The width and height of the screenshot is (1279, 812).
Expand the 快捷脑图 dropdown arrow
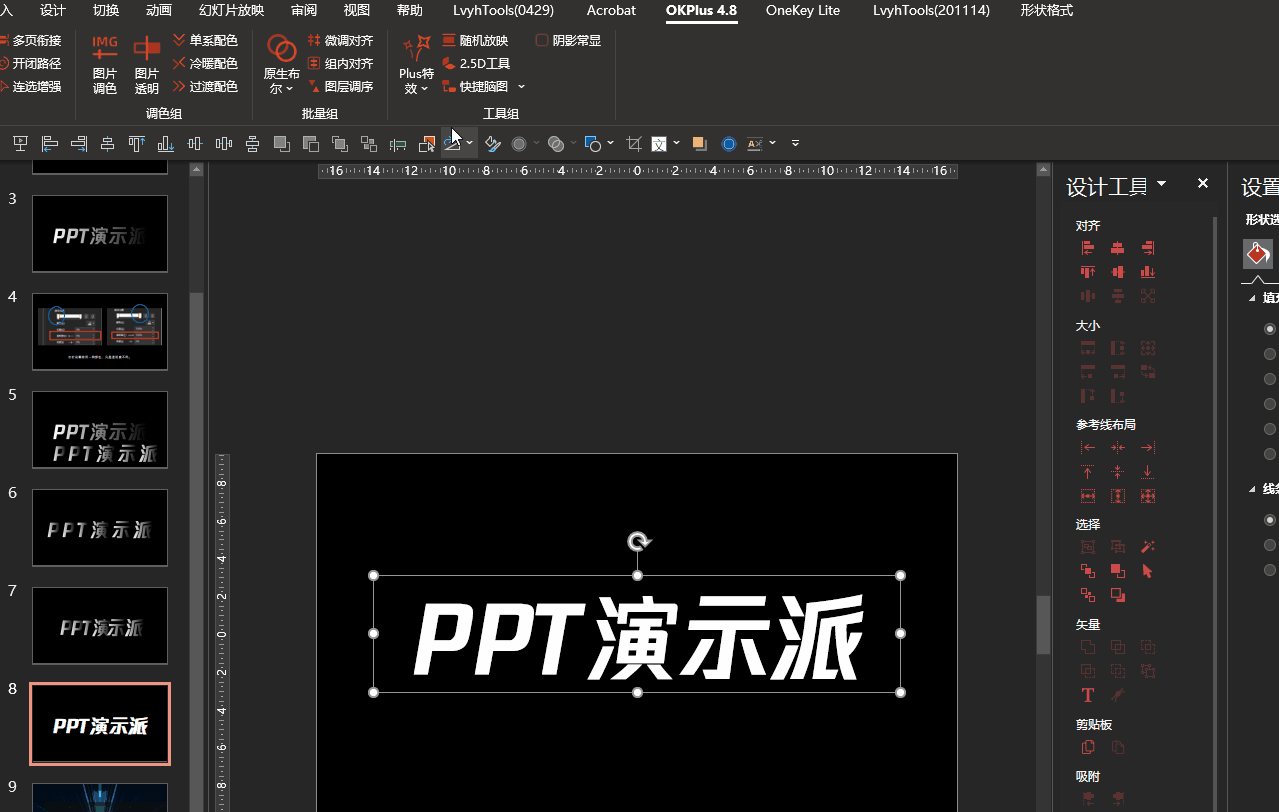tap(522, 87)
